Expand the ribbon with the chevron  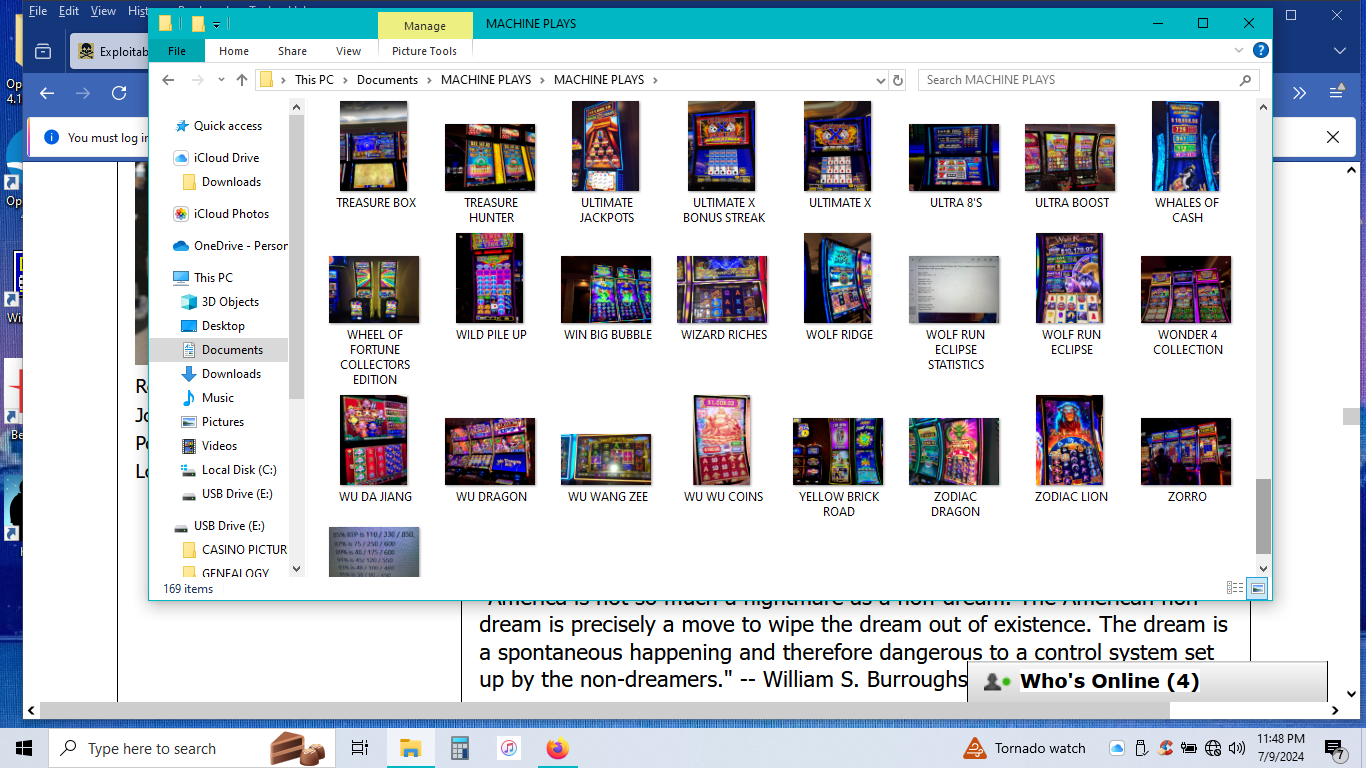pos(1241,50)
